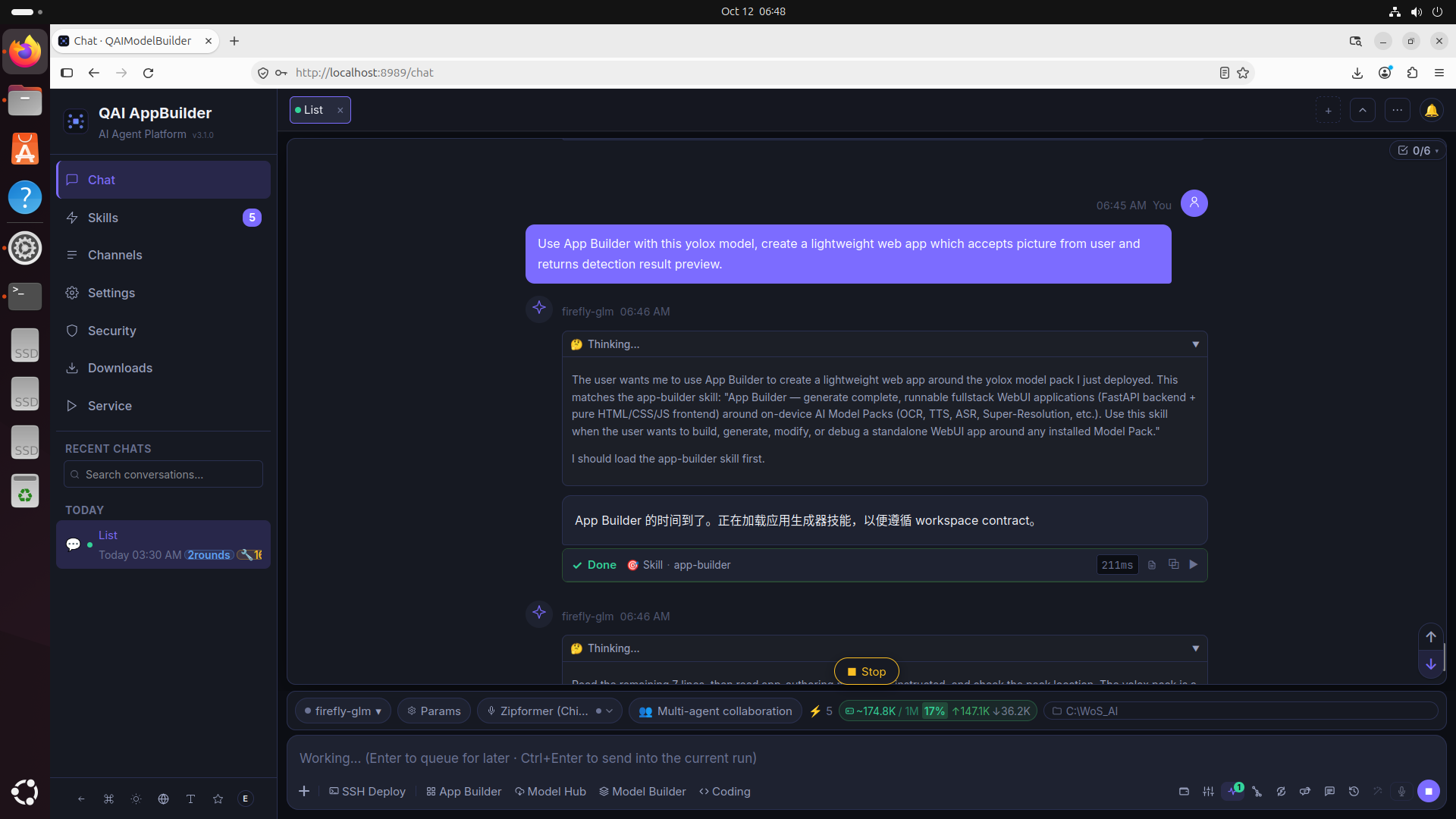Viewport: 1456px width, 819px height.
Task: Click the copy icon in the app-builder skill row
Action: 1173,564
